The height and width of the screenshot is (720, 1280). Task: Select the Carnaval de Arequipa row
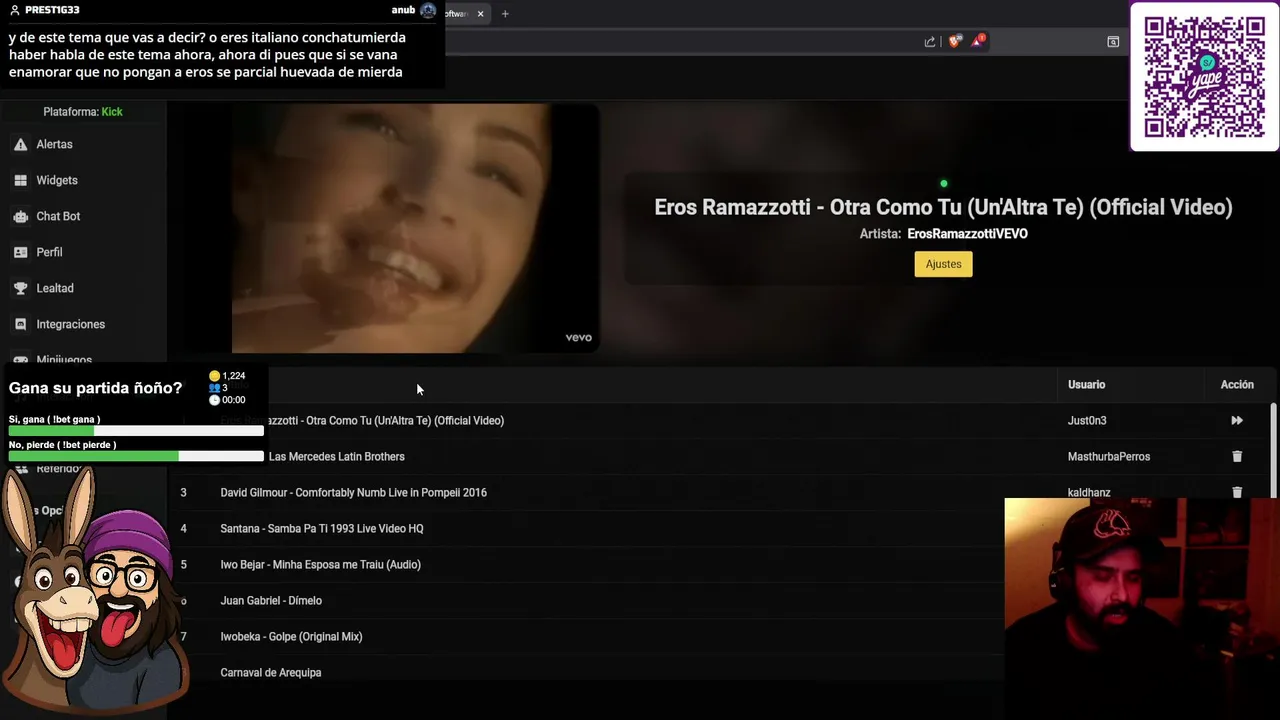[x=586, y=672]
